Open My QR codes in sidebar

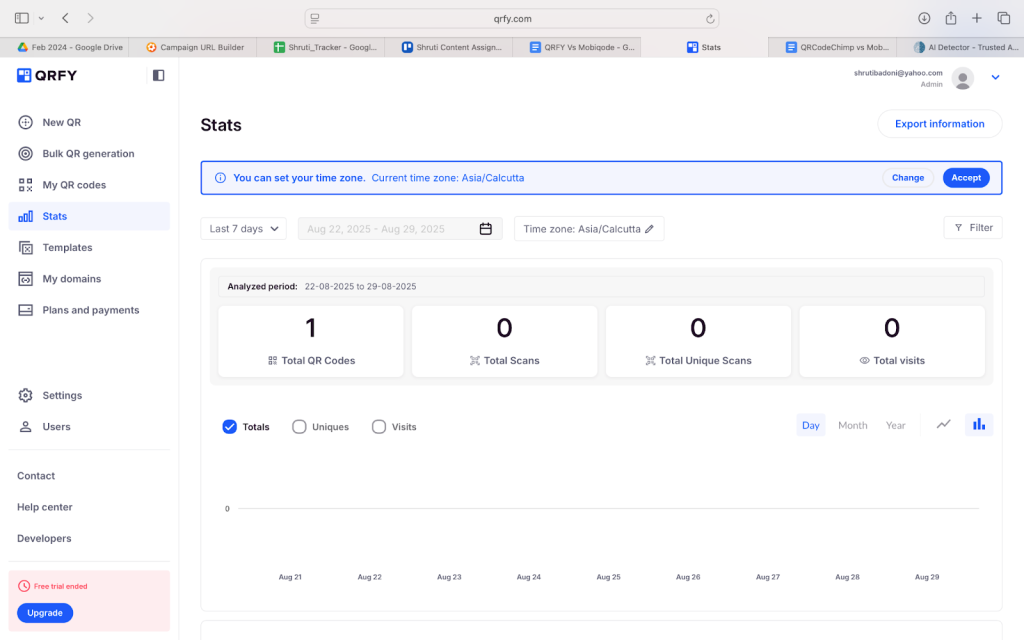73,185
